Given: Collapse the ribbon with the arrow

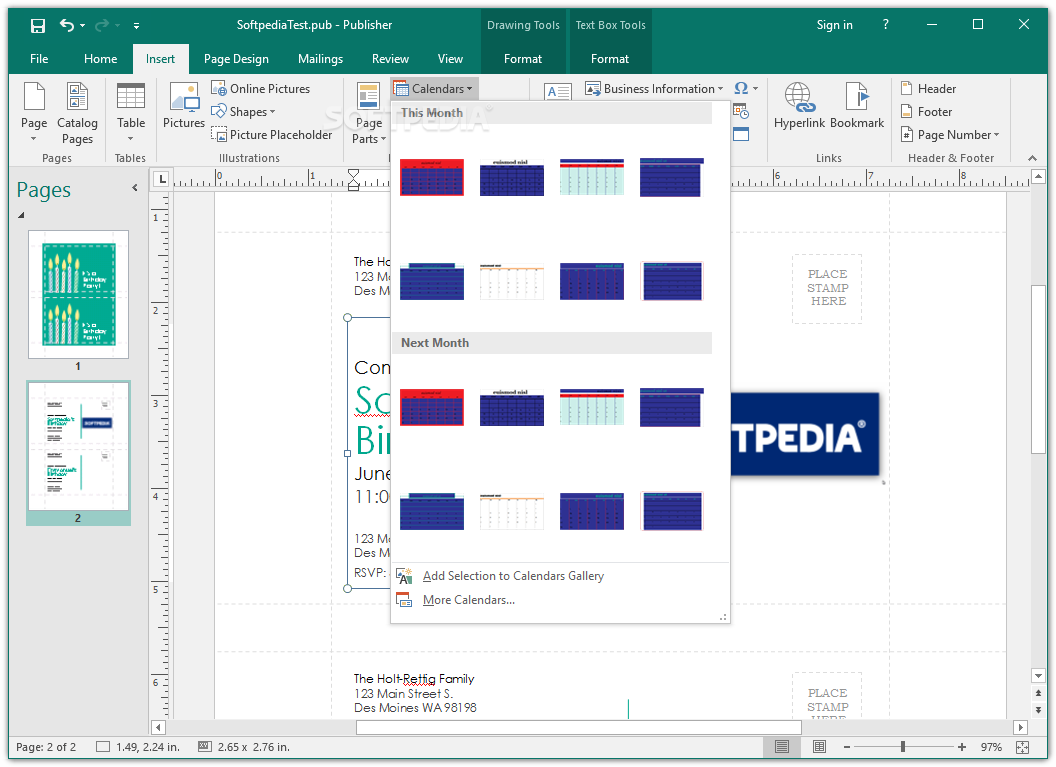Looking at the screenshot, I should 1032,158.
